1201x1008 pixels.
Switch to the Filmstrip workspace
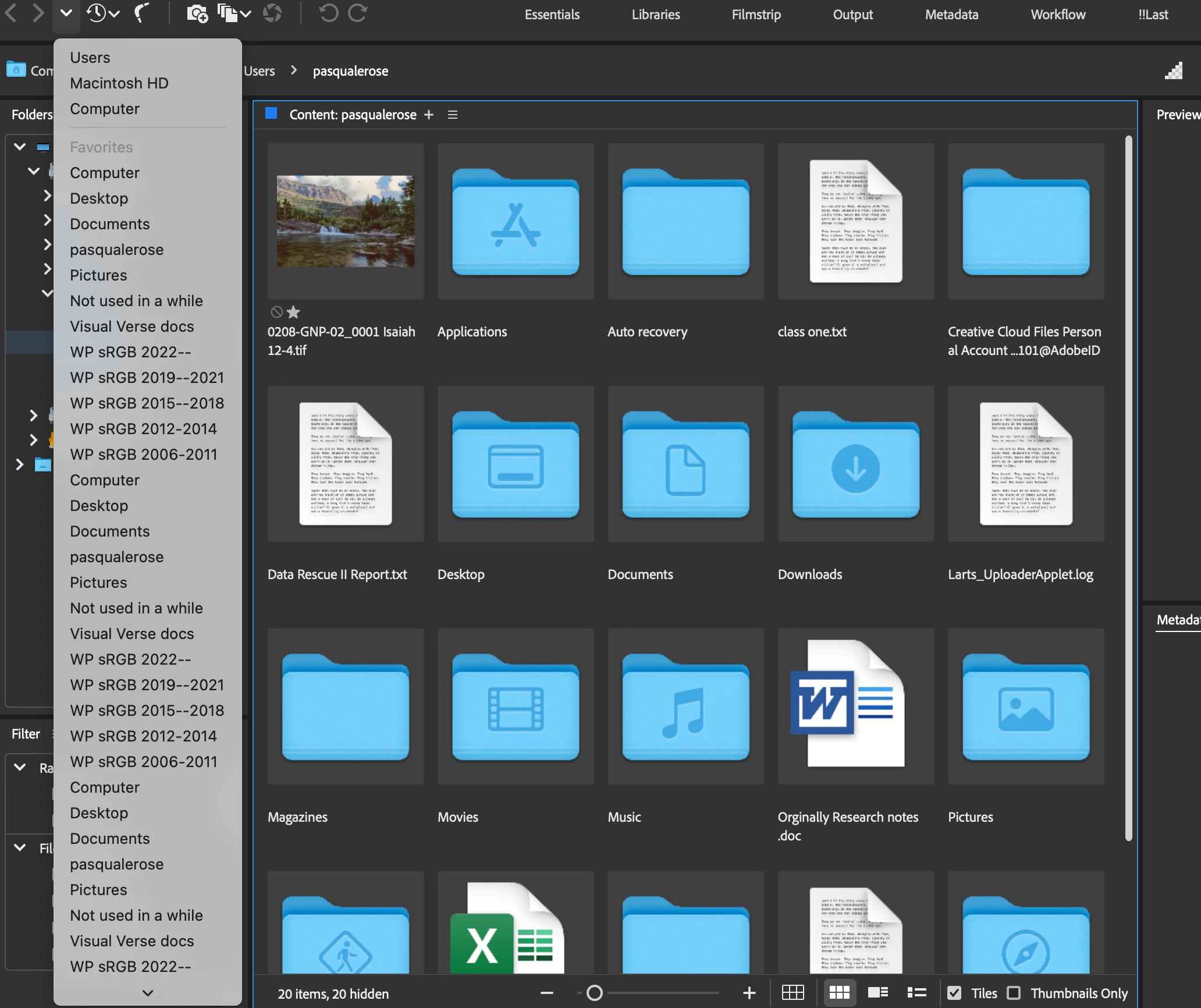(756, 15)
